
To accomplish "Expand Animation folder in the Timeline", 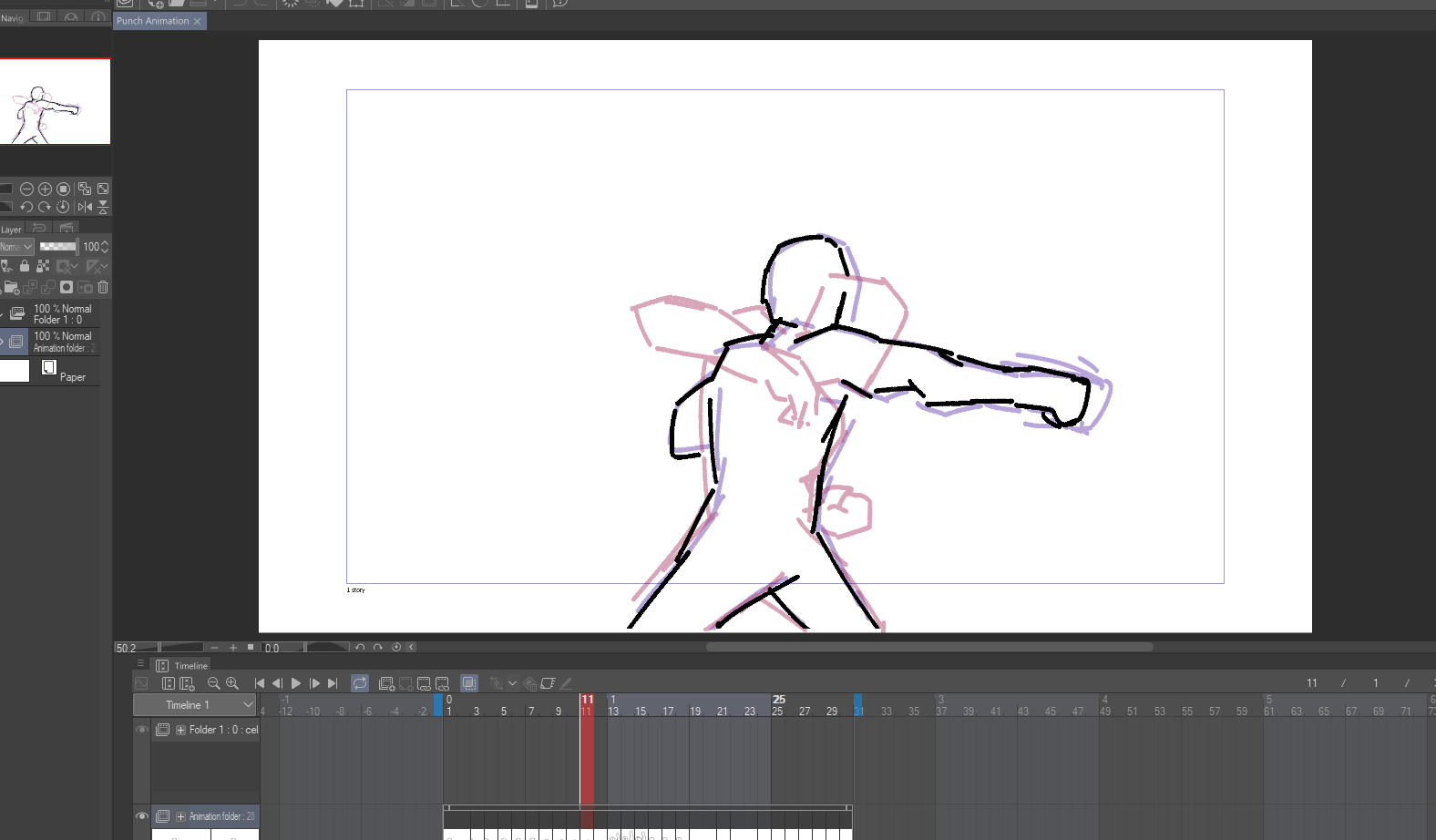I will (180, 816).
